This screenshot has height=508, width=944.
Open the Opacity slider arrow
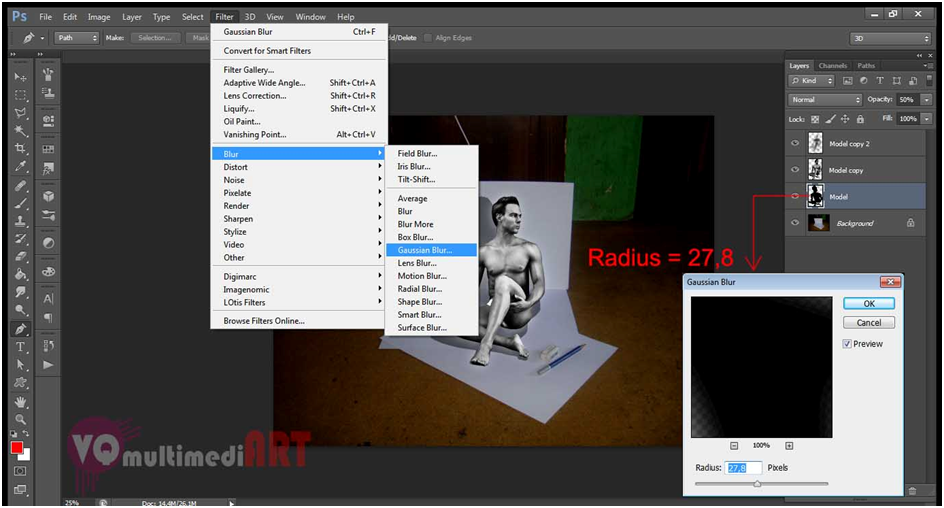click(927, 100)
